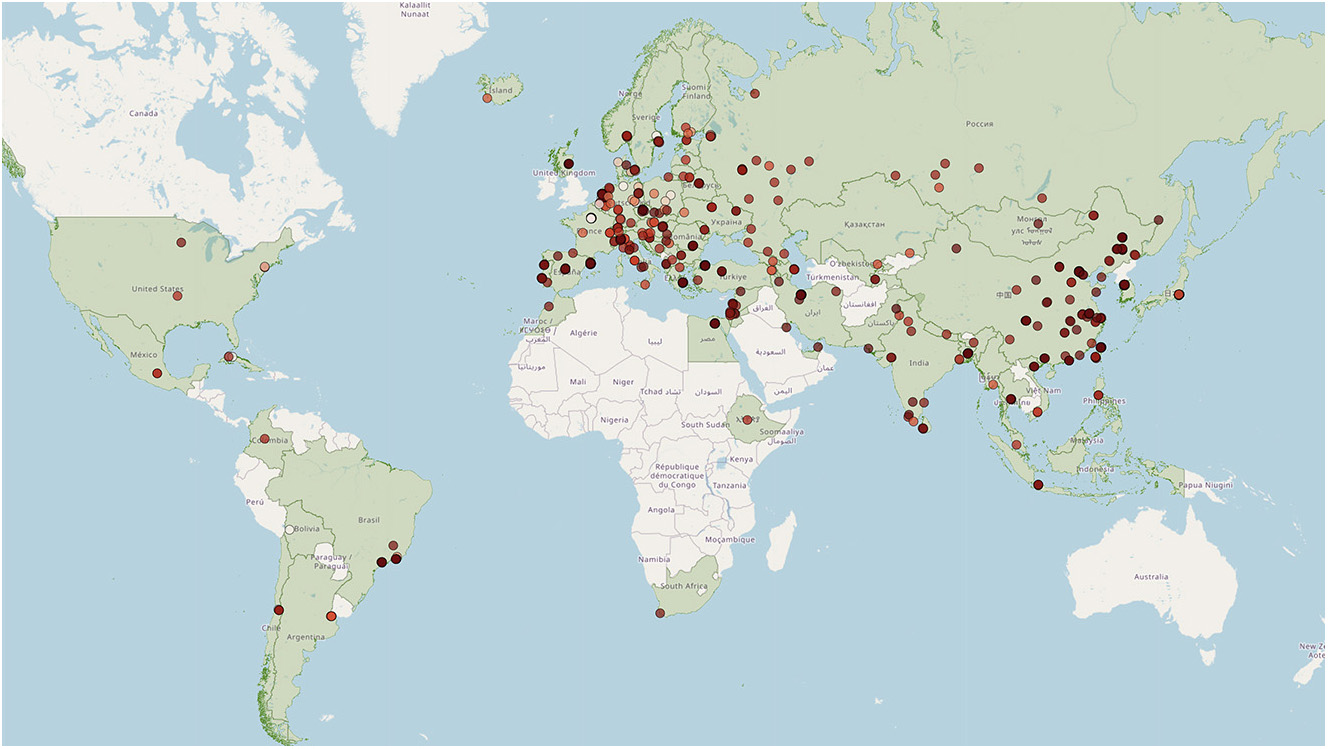Click the marker in the Philippines
Viewport: 1328px width, 749px height.
click(x=1099, y=395)
